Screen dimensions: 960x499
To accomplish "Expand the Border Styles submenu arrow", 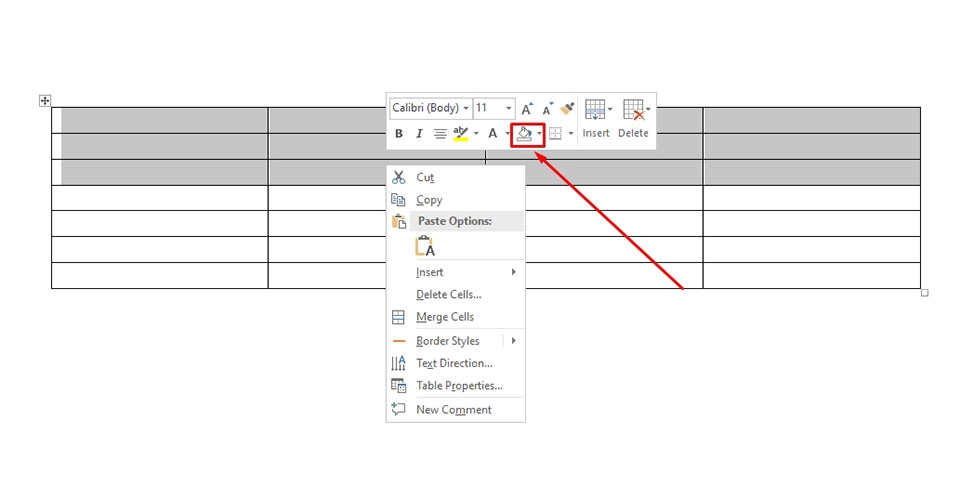I will 514,340.
